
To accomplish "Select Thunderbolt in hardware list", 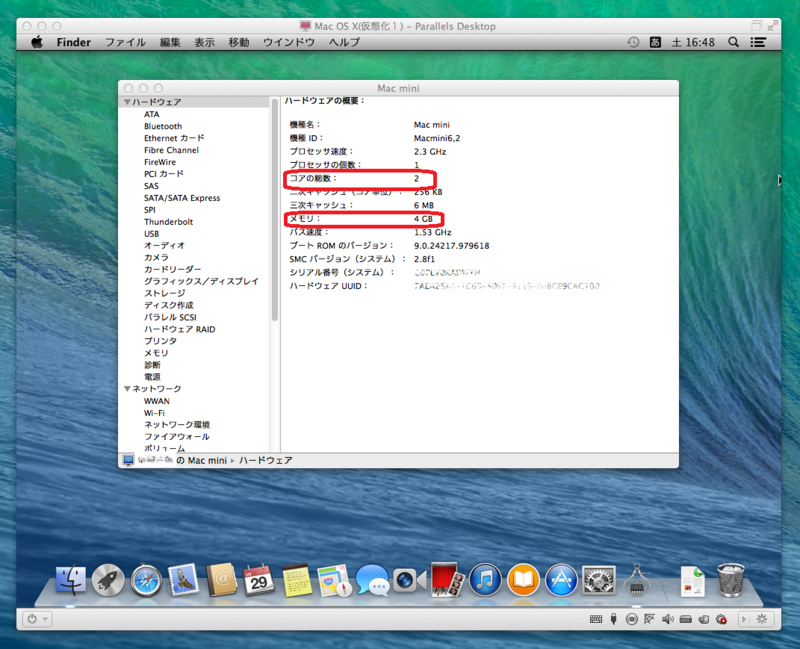I will point(168,222).
